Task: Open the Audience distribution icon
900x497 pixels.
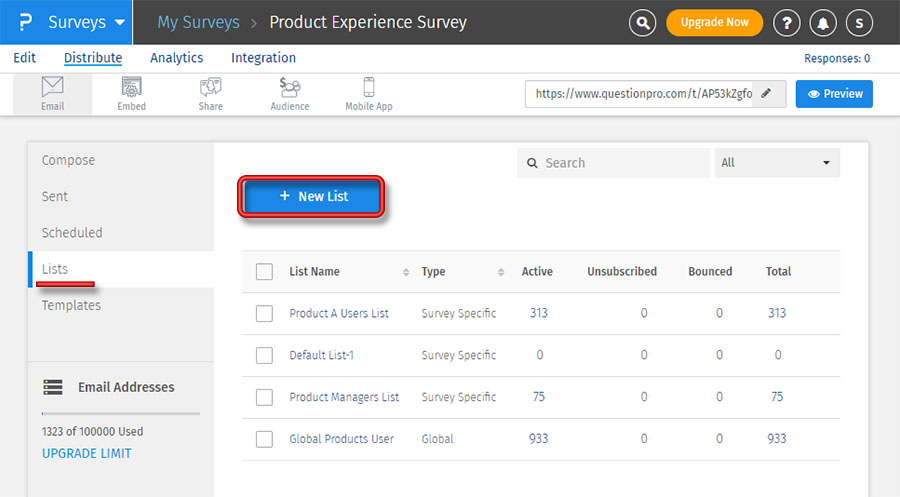Action: [x=290, y=94]
